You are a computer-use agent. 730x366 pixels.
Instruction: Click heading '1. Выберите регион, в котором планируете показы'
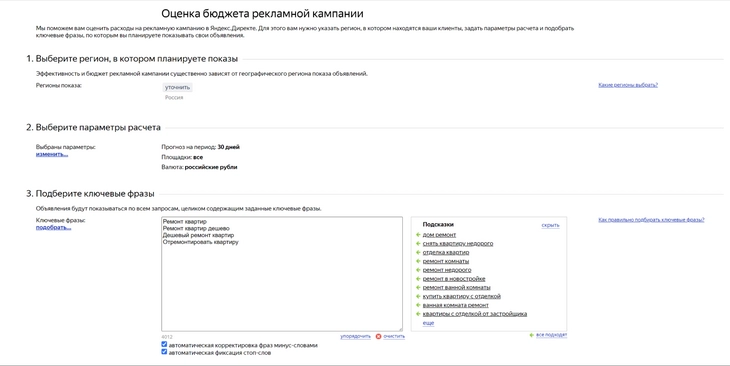[x=132, y=59]
